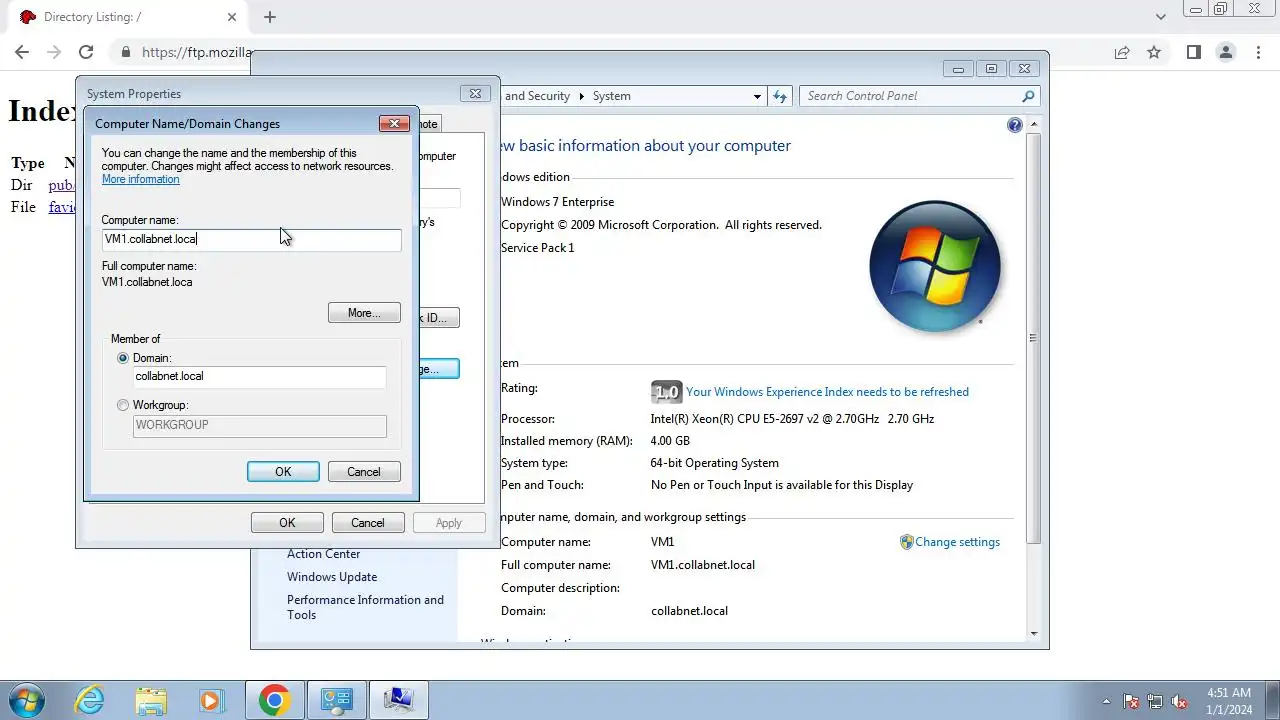
Task: Close the System Properties window
Action: (476, 93)
